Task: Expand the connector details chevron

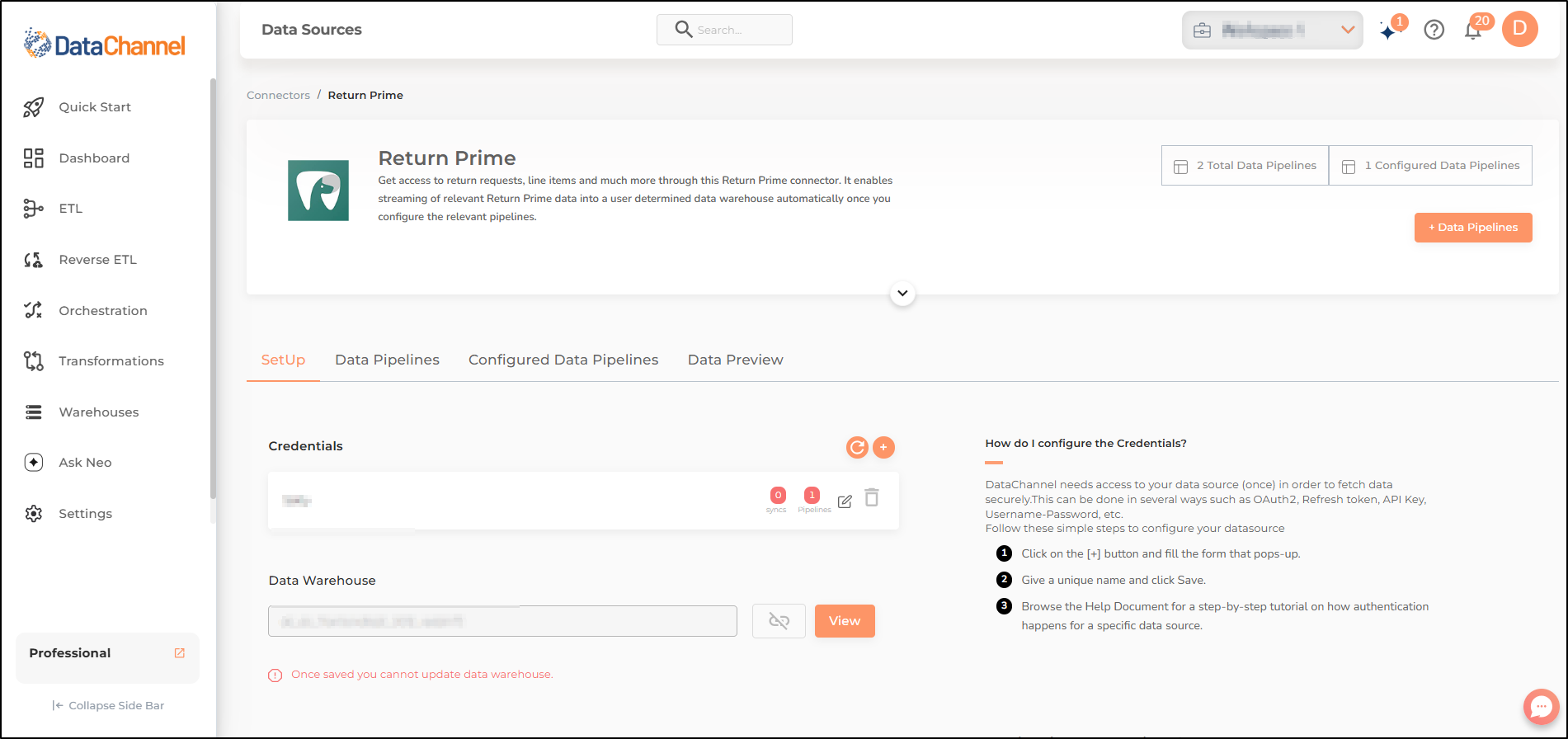Action: point(902,294)
